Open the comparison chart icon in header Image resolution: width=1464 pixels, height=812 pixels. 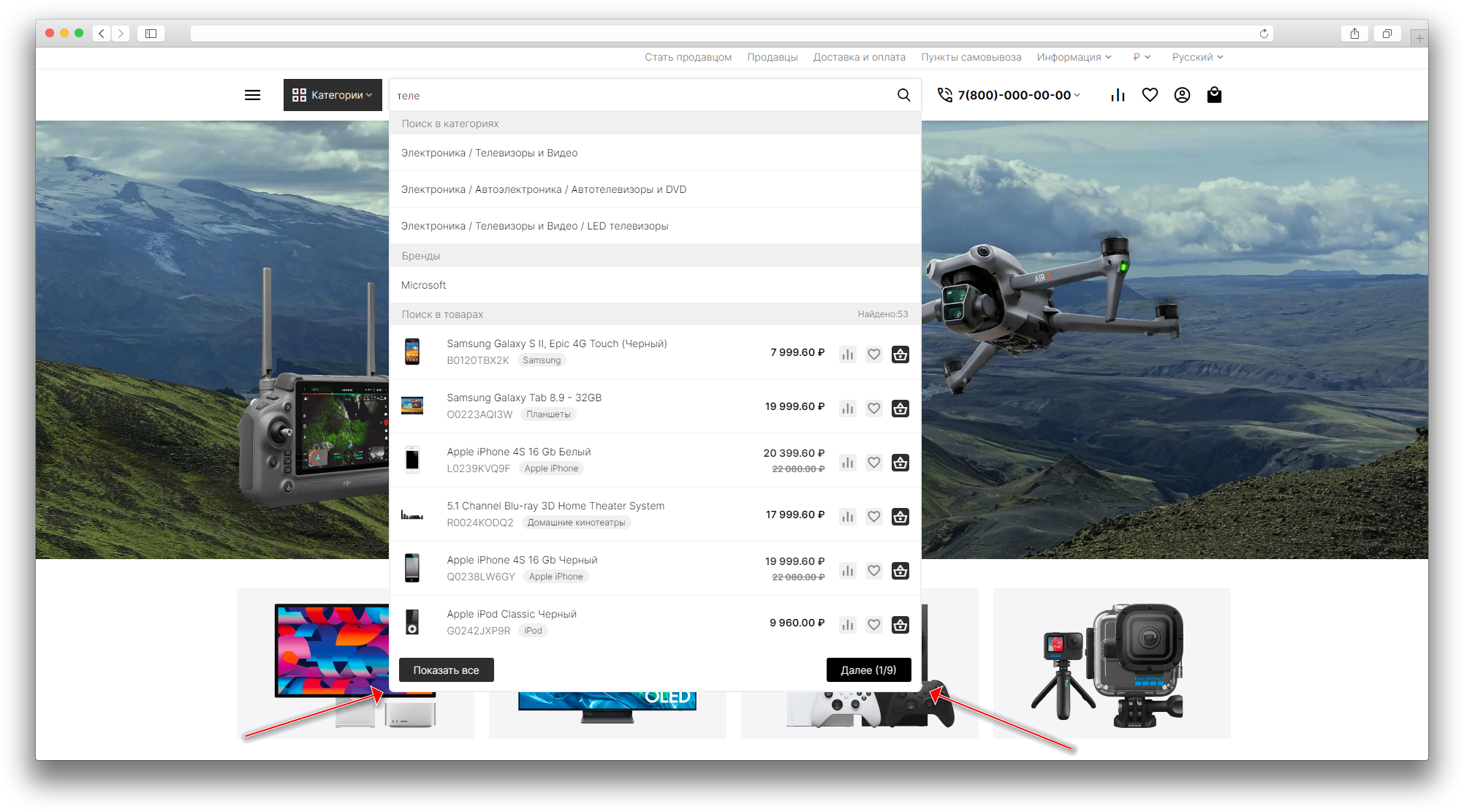point(1118,95)
